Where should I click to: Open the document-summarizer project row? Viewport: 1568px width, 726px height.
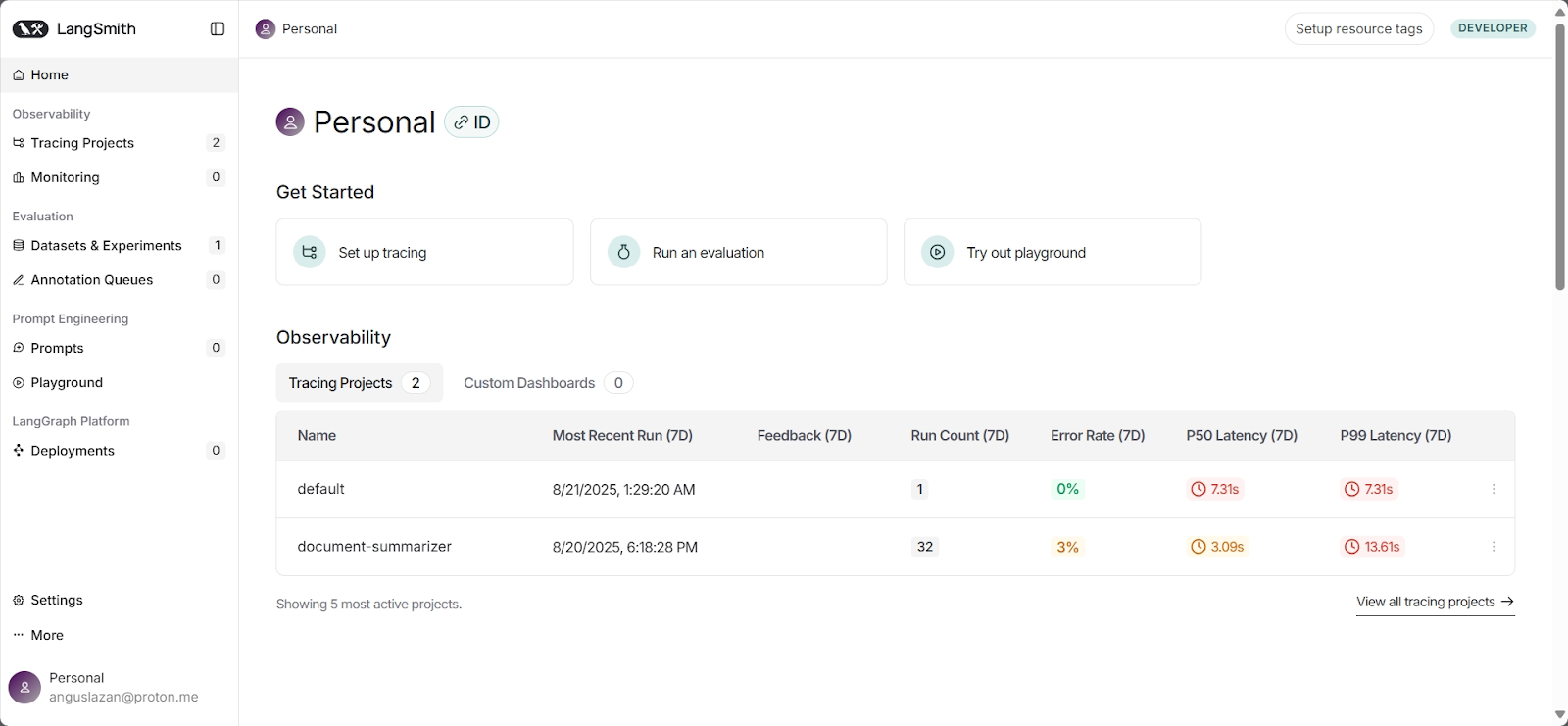(x=895, y=547)
